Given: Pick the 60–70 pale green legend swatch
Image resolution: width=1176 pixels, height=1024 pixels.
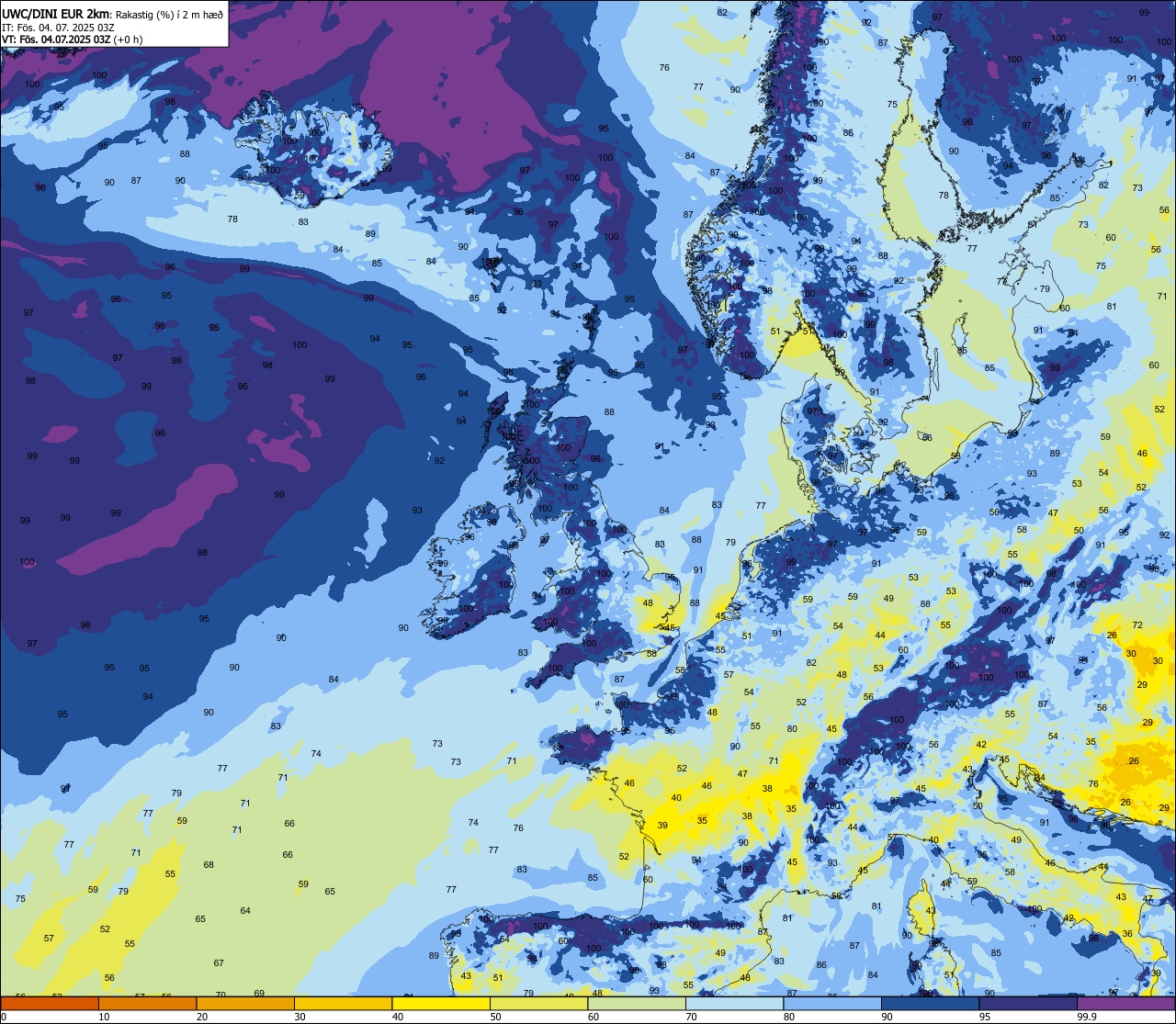Looking at the screenshot, I should click(x=637, y=1003).
